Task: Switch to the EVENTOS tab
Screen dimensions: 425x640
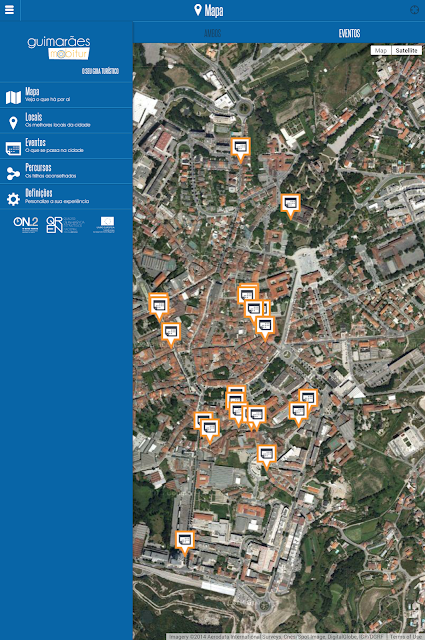Action: coord(349,33)
